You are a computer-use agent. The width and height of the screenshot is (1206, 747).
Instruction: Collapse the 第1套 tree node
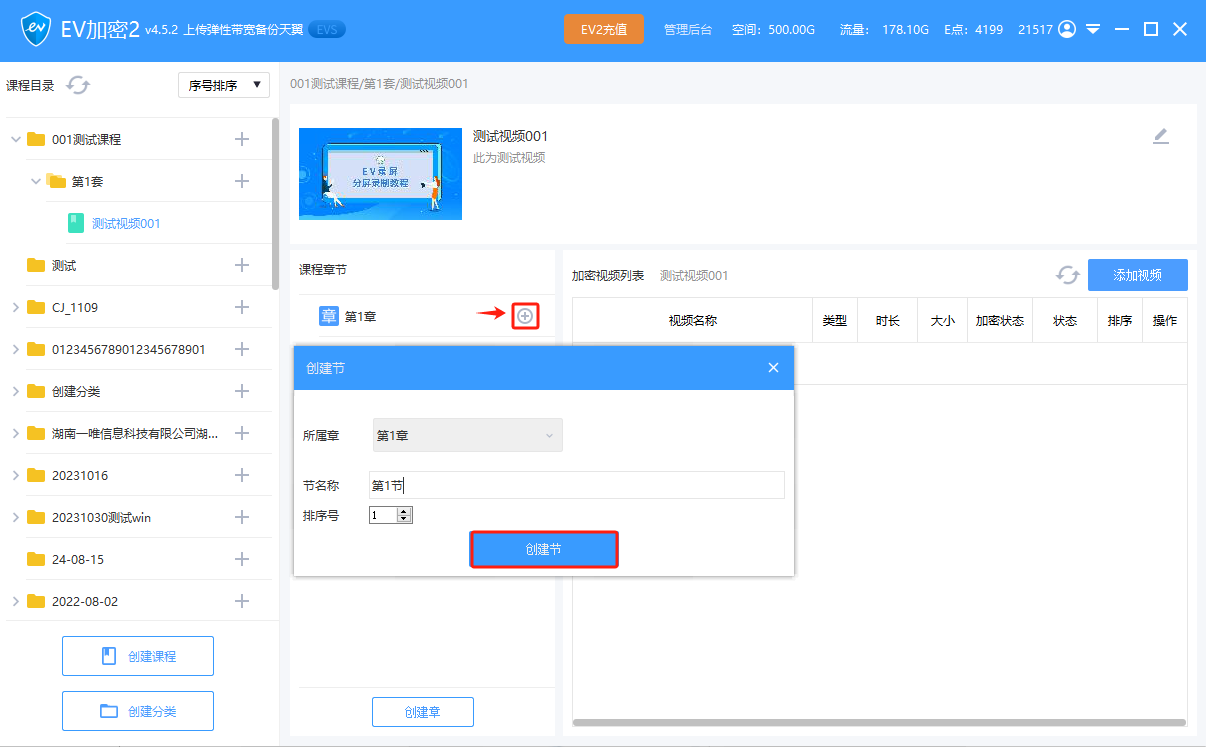[36, 181]
